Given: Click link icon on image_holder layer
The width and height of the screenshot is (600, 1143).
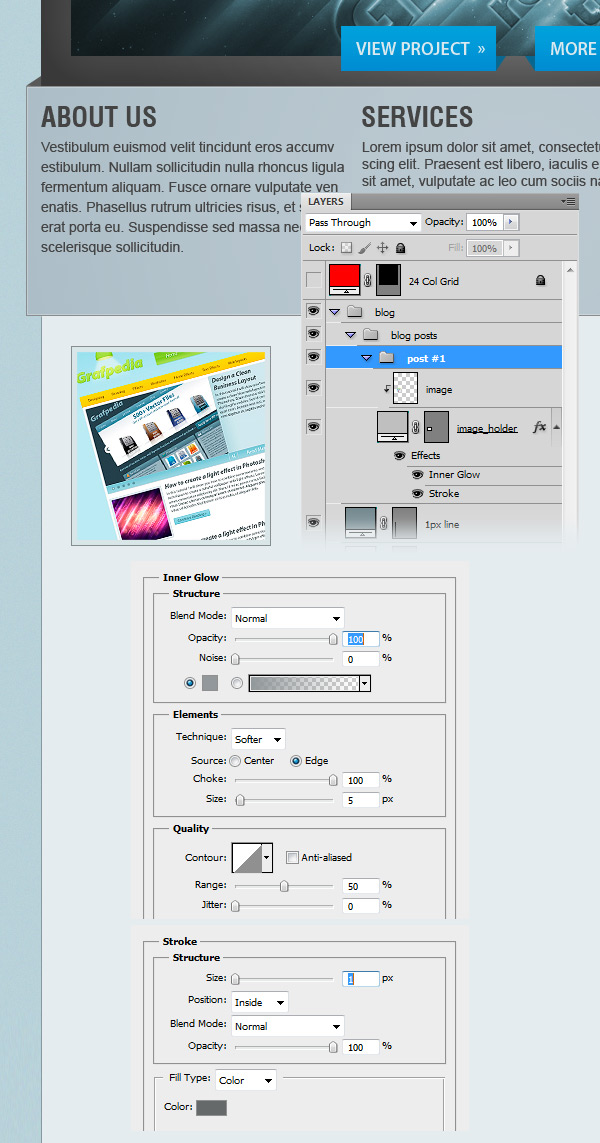Looking at the screenshot, I should point(416,428).
